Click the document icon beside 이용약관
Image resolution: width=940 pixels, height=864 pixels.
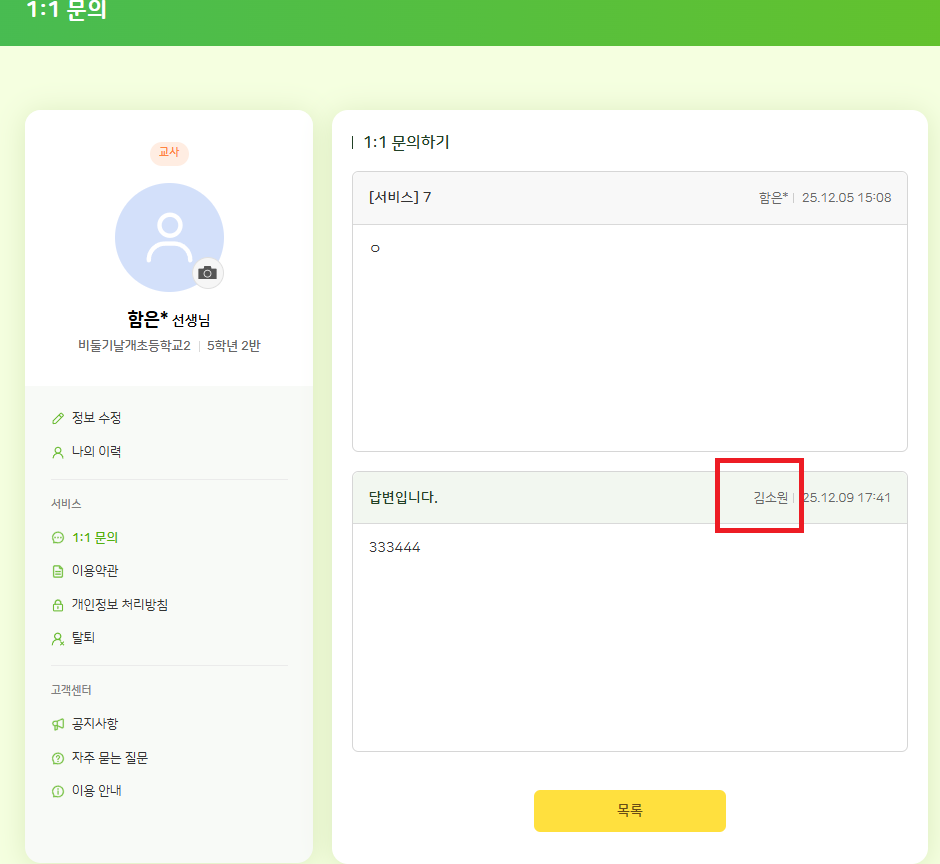[x=57, y=572]
